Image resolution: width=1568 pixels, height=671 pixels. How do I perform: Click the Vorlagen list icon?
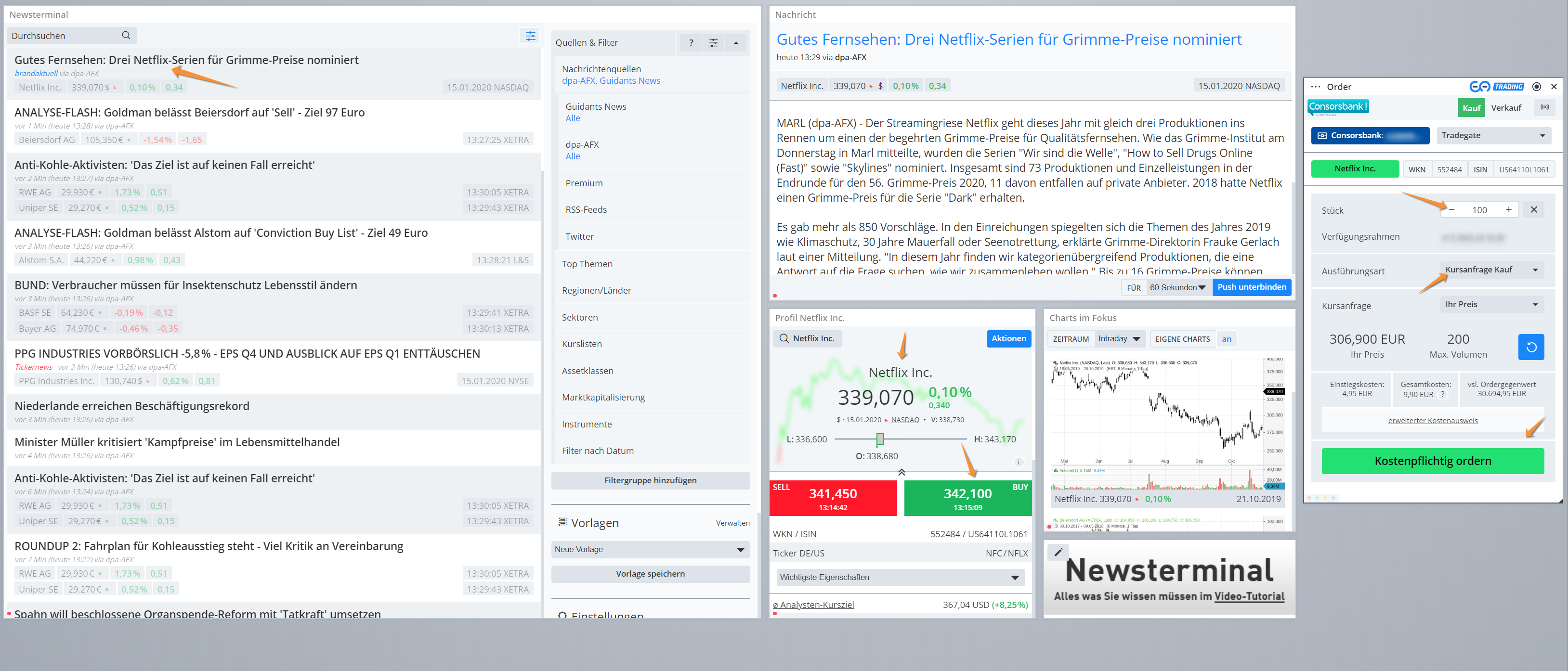pyautogui.click(x=562, y=521)
